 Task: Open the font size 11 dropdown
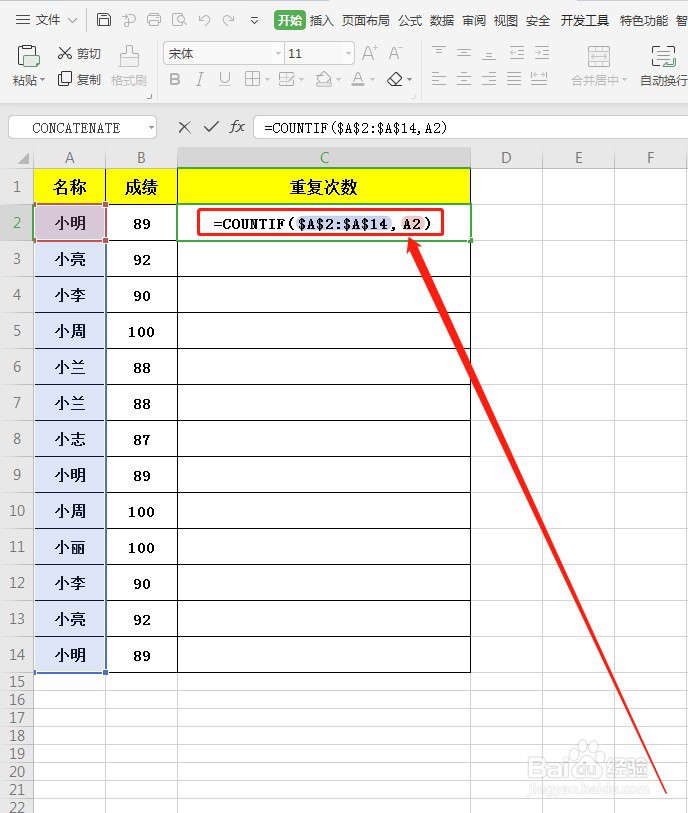coord(348,53)
